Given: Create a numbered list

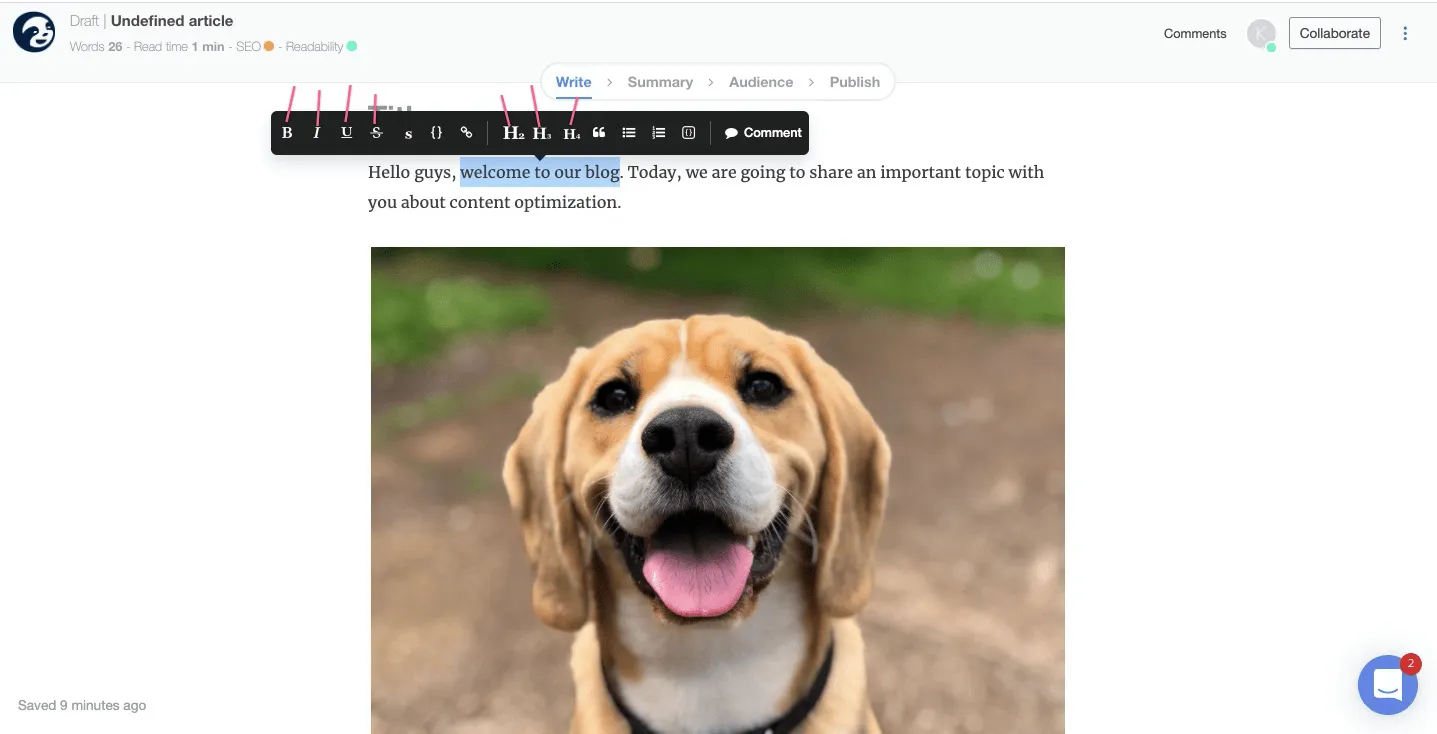Looking at the screenshot, I should point(658,133).
